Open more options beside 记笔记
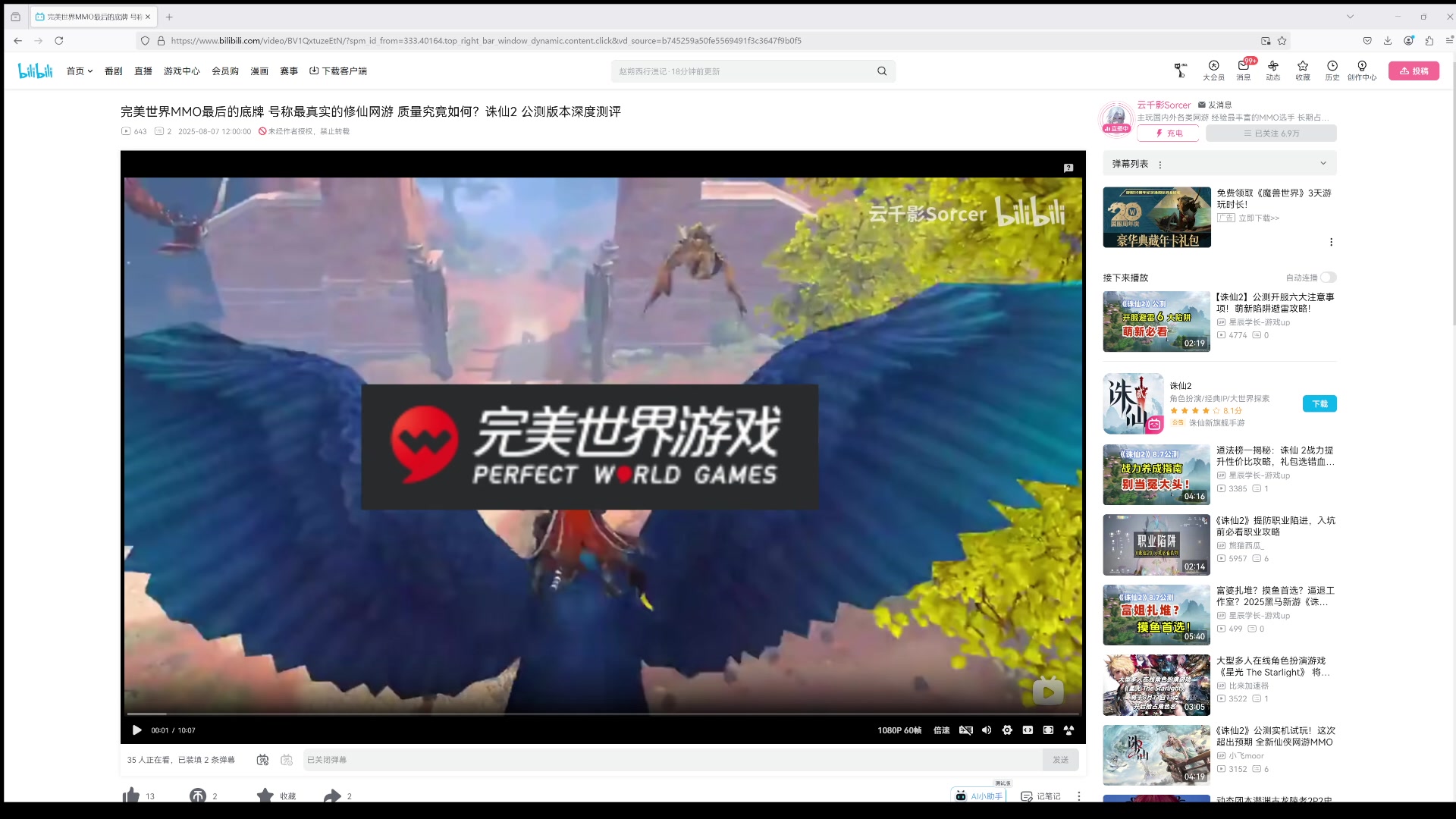 (1078, 796)
